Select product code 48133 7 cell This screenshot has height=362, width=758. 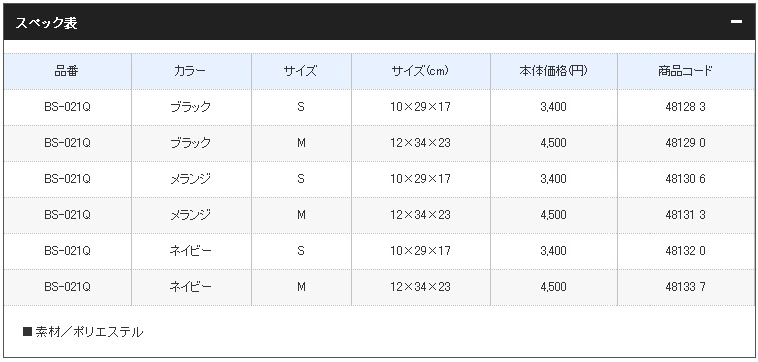pyautogui.click(x=685, y=287)
